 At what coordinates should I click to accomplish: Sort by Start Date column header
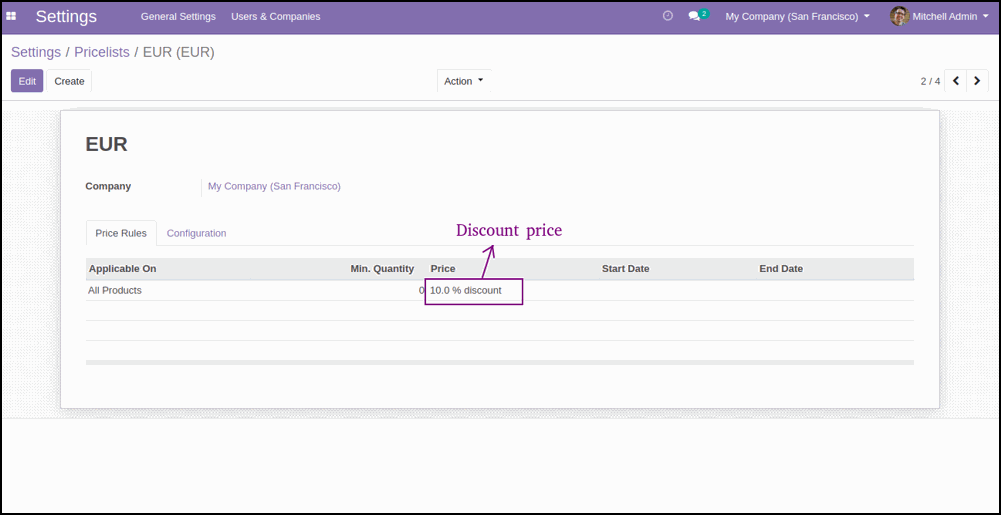[626, 269]
